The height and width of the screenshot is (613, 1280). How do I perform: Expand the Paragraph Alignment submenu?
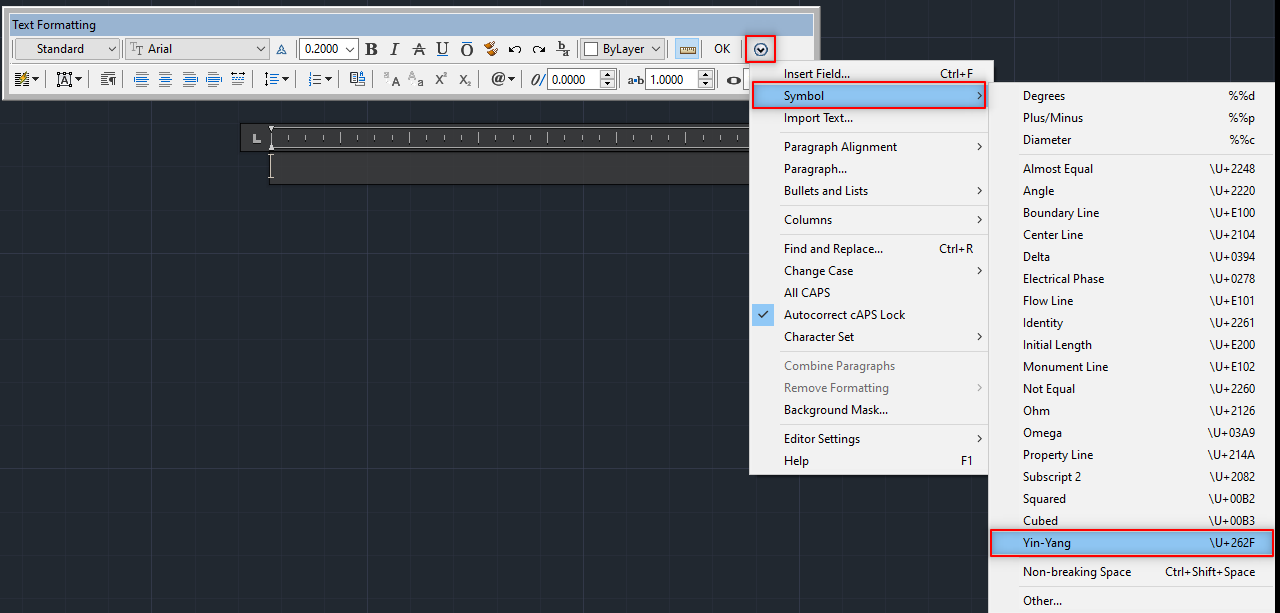pos(868,147)
